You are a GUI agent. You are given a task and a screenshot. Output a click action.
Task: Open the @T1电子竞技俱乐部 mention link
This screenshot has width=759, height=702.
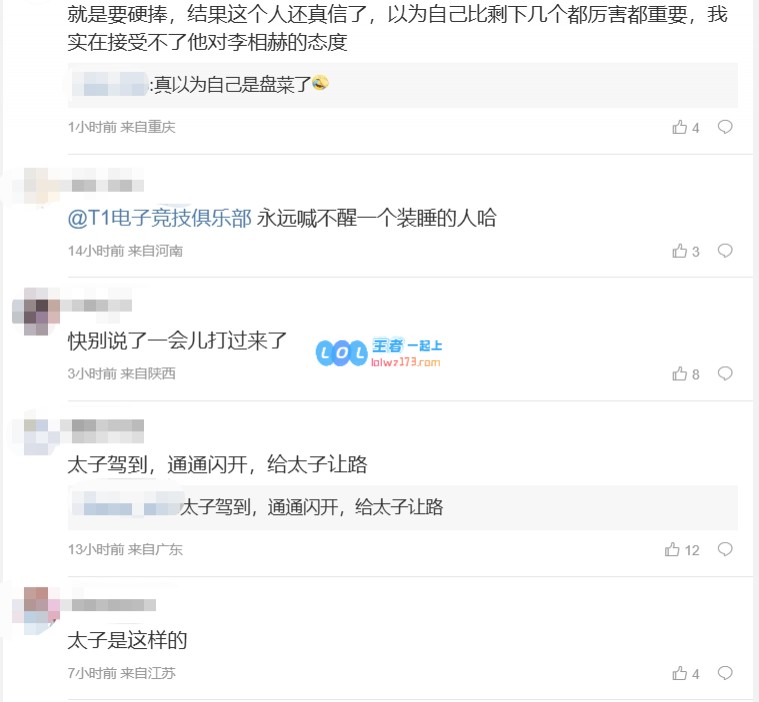160,218
